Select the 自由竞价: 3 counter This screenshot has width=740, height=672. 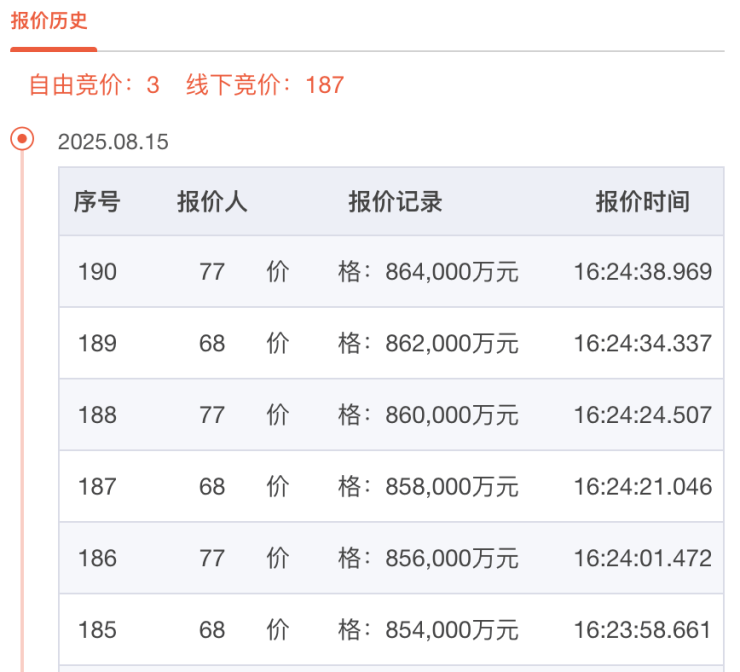tap(94, 85)
